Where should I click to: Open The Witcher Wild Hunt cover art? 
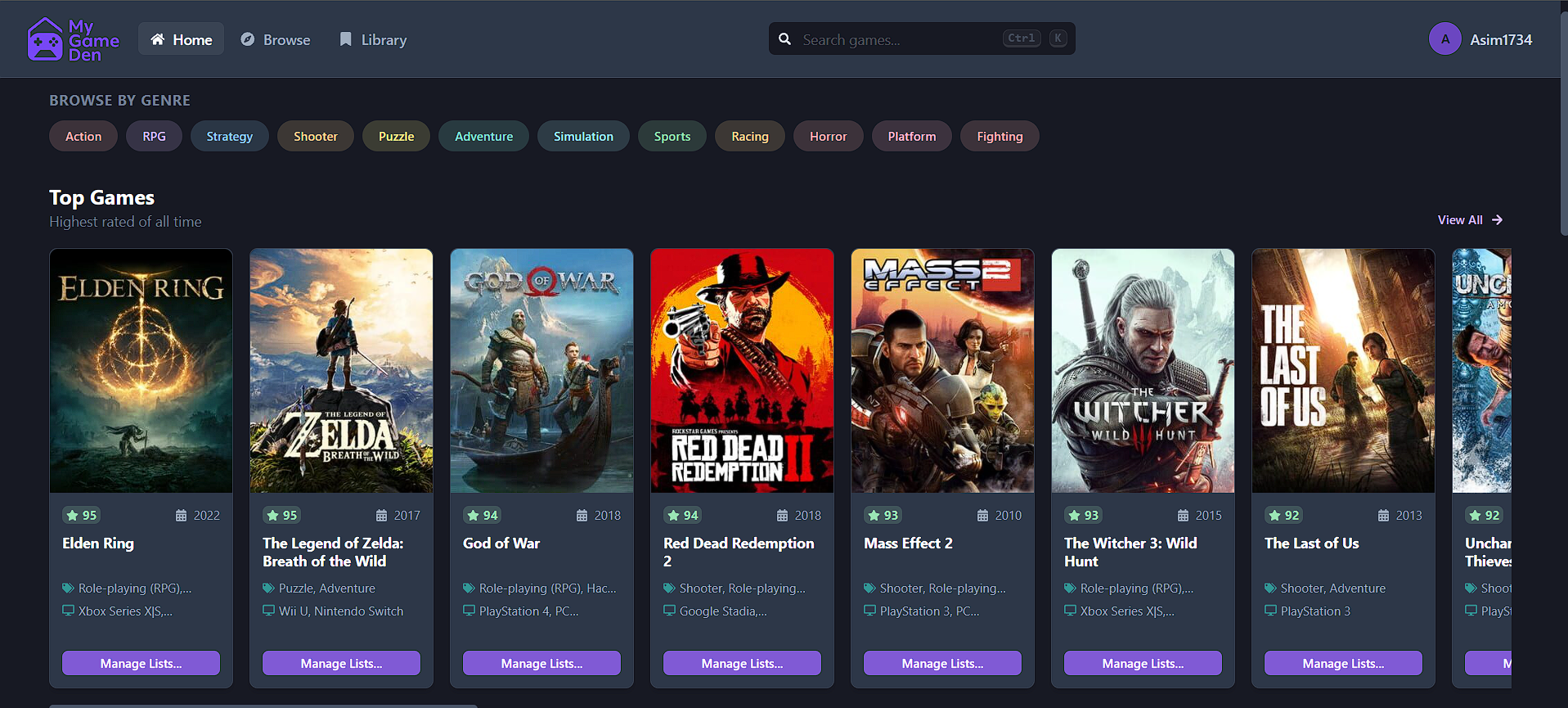tap(1143, 371)
